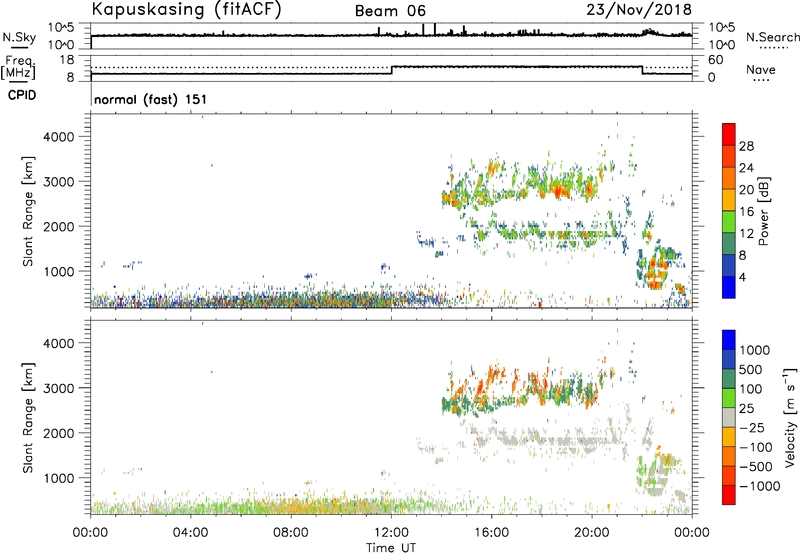Click the solid line sample under N.Sky
This screenshot has height=554, width=800.
19,47
